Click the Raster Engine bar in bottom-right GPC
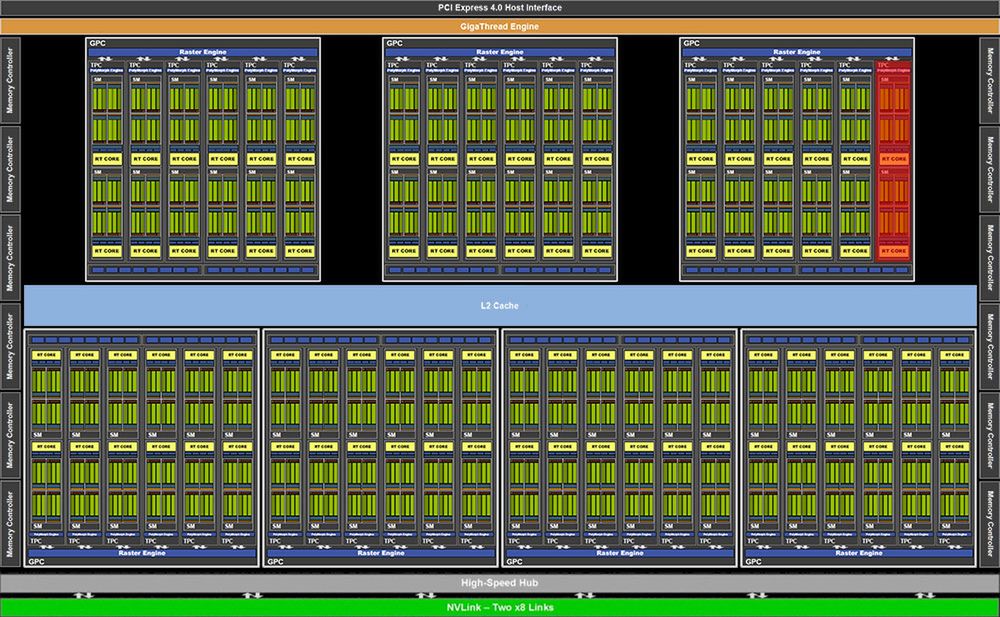 858,553
